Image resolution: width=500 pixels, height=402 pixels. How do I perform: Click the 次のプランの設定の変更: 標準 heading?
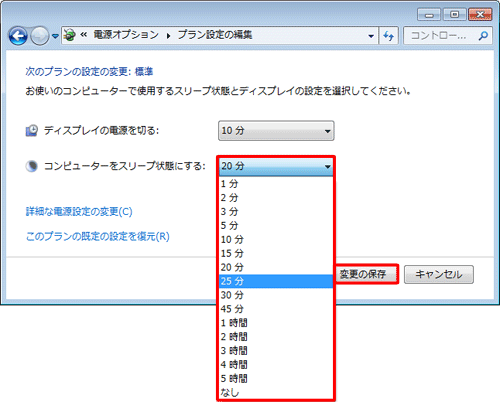coord(89,71)
